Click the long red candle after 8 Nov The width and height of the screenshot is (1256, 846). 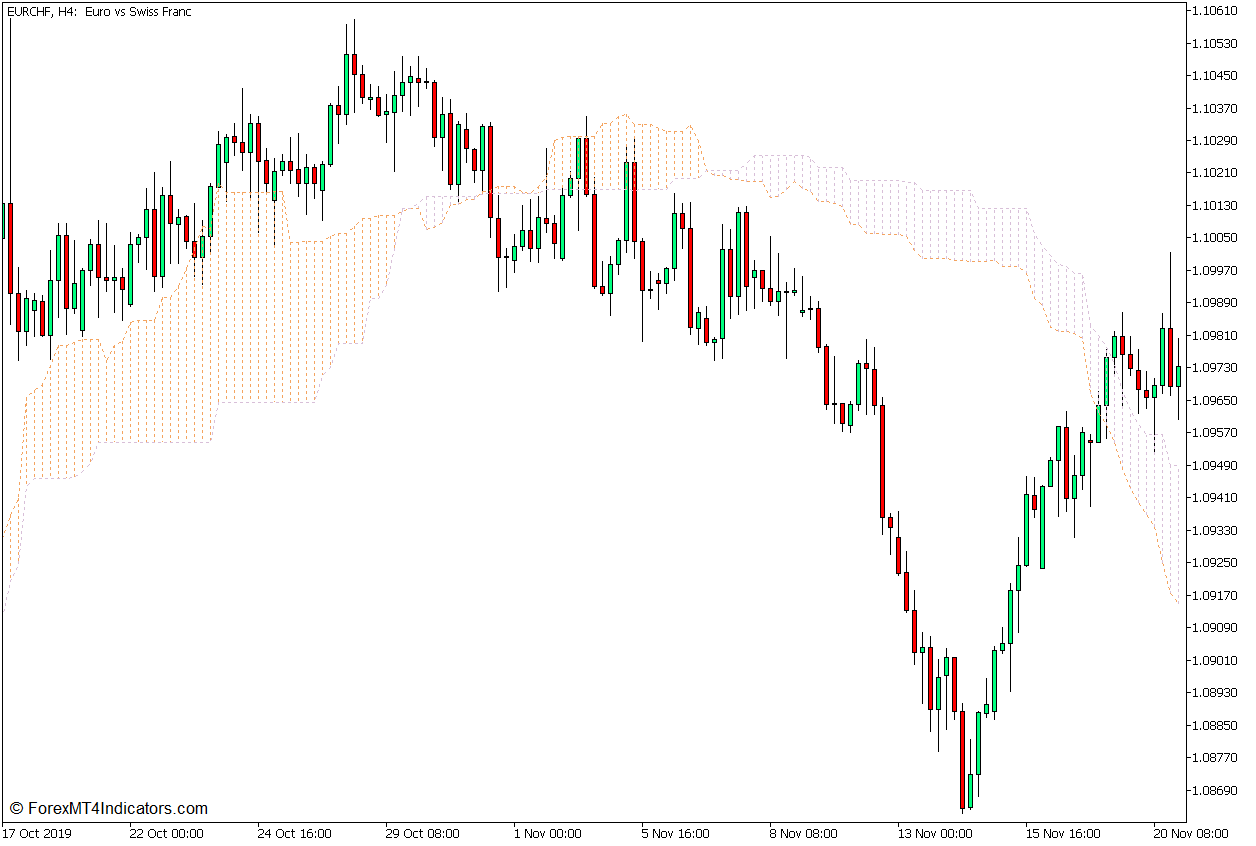pyautogui.click(x=882, y=460)
